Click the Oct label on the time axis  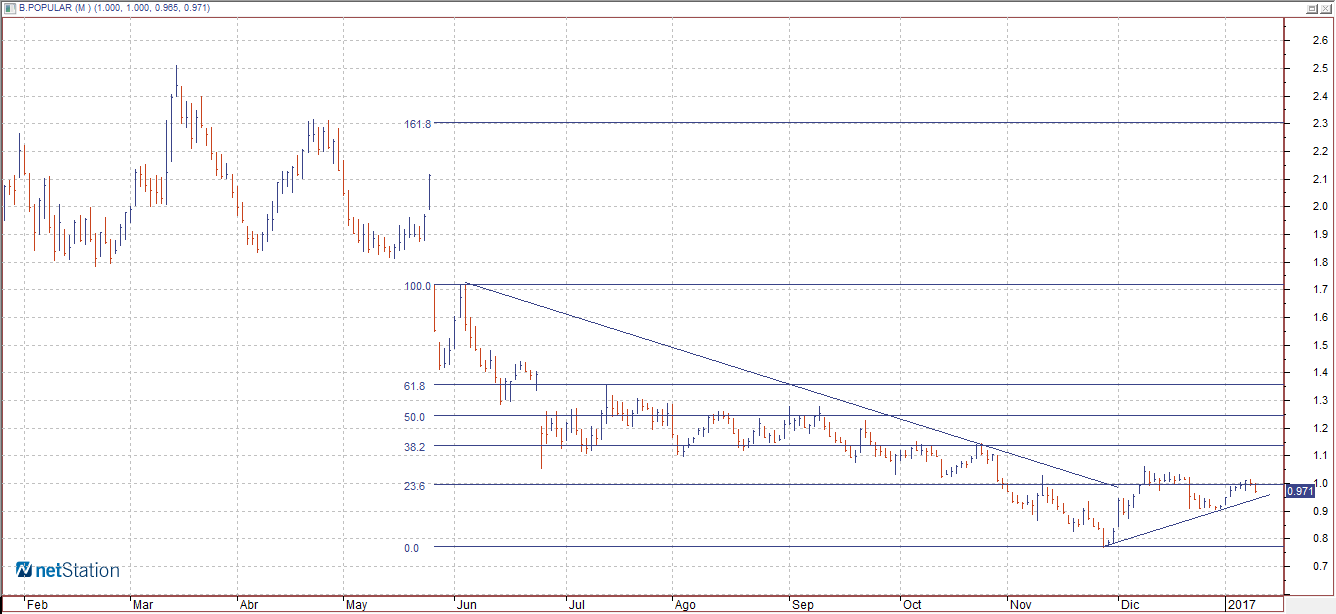coord(912,605)
